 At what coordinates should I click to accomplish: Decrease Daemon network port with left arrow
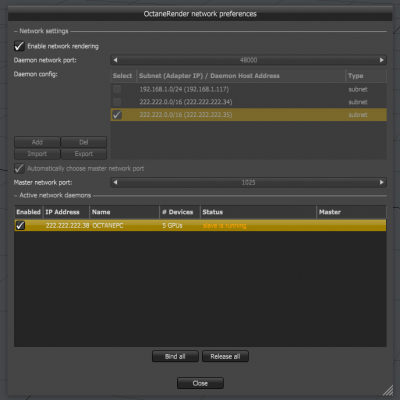tap(115, 60)
